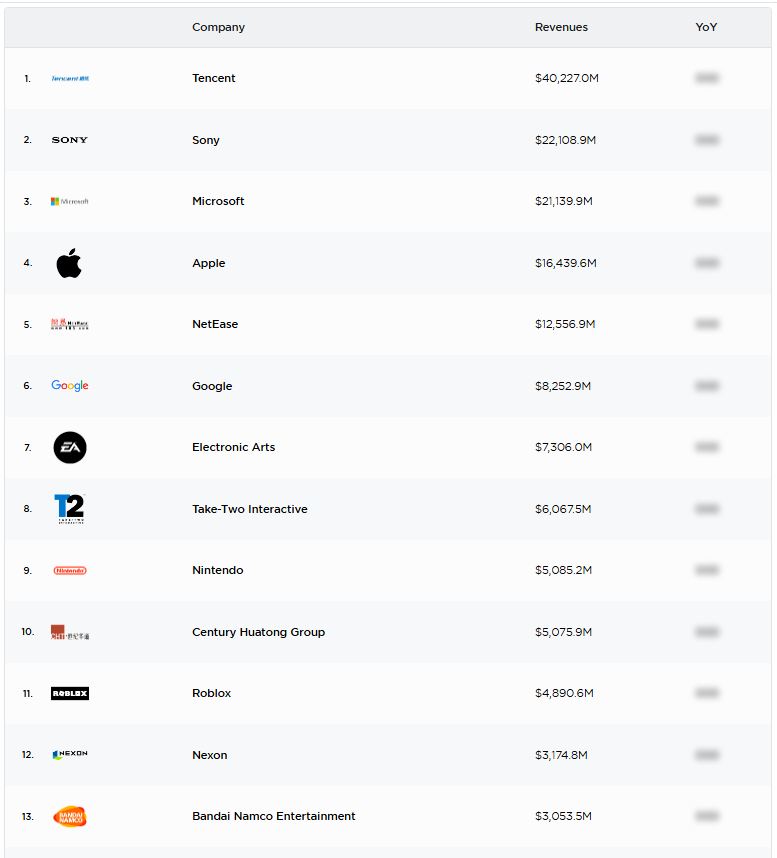Viewport: 777px width, 858px height.
Task: Open the NetEase company name
Action: click(215, 324)
